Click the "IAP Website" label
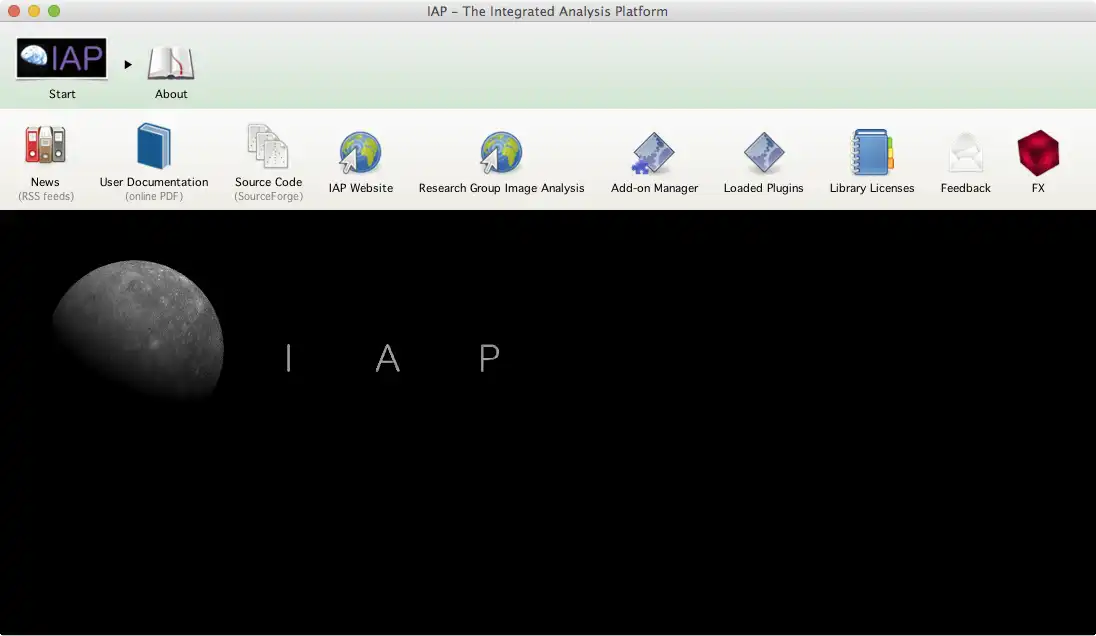The width and height of the screenshot is (1096, 636). click(361, 188)
